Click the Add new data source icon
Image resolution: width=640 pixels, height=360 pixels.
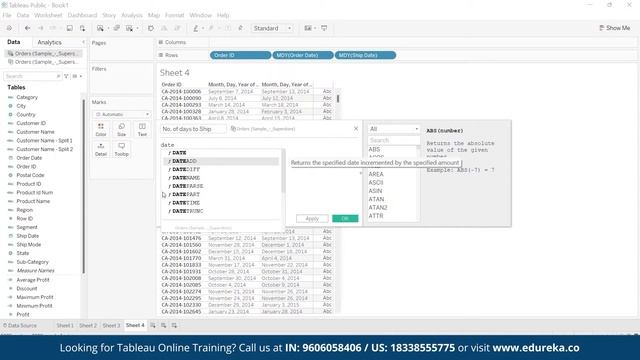click(x=82, y=28)
